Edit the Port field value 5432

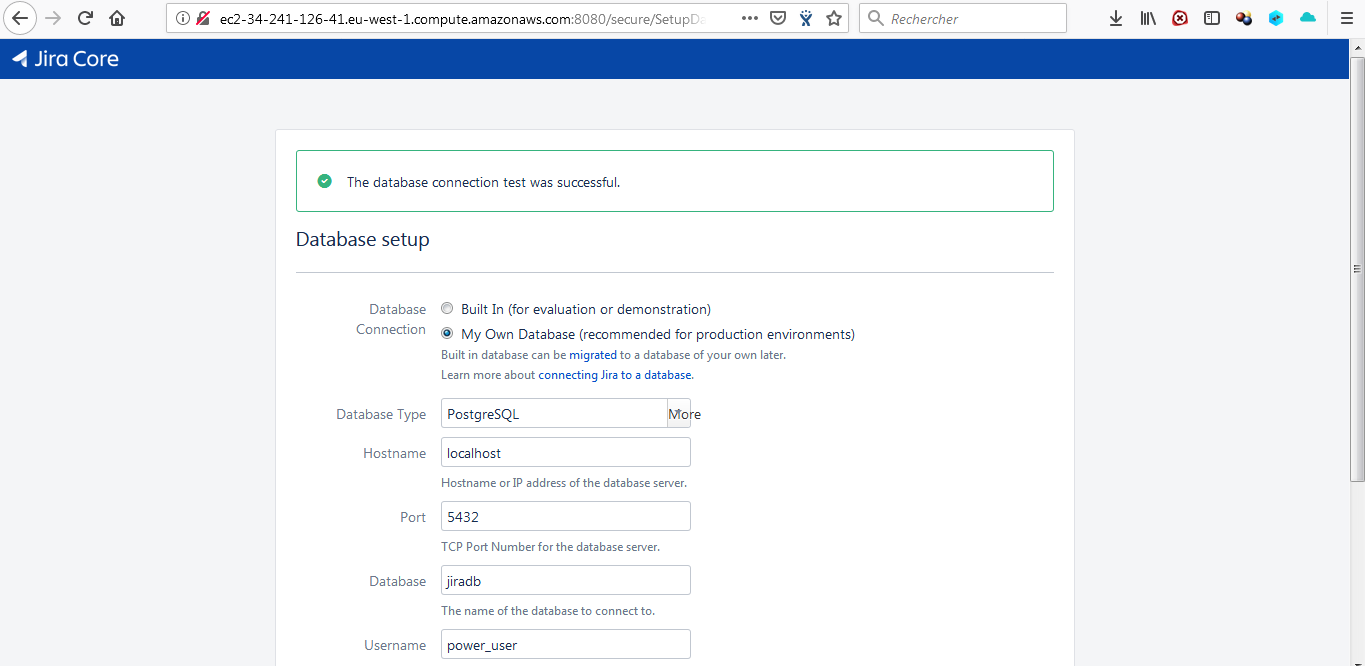click(566, 517)
